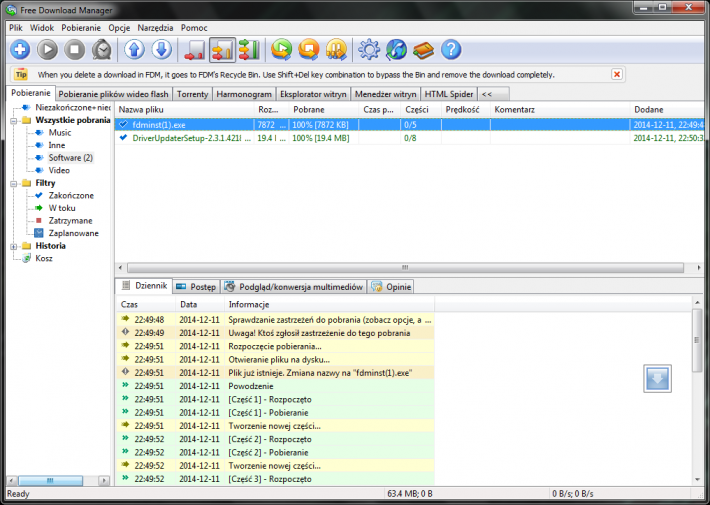The image size is (710, 505).
Task: Click orange stop-all downloads icon
Action: coord(309,49)
